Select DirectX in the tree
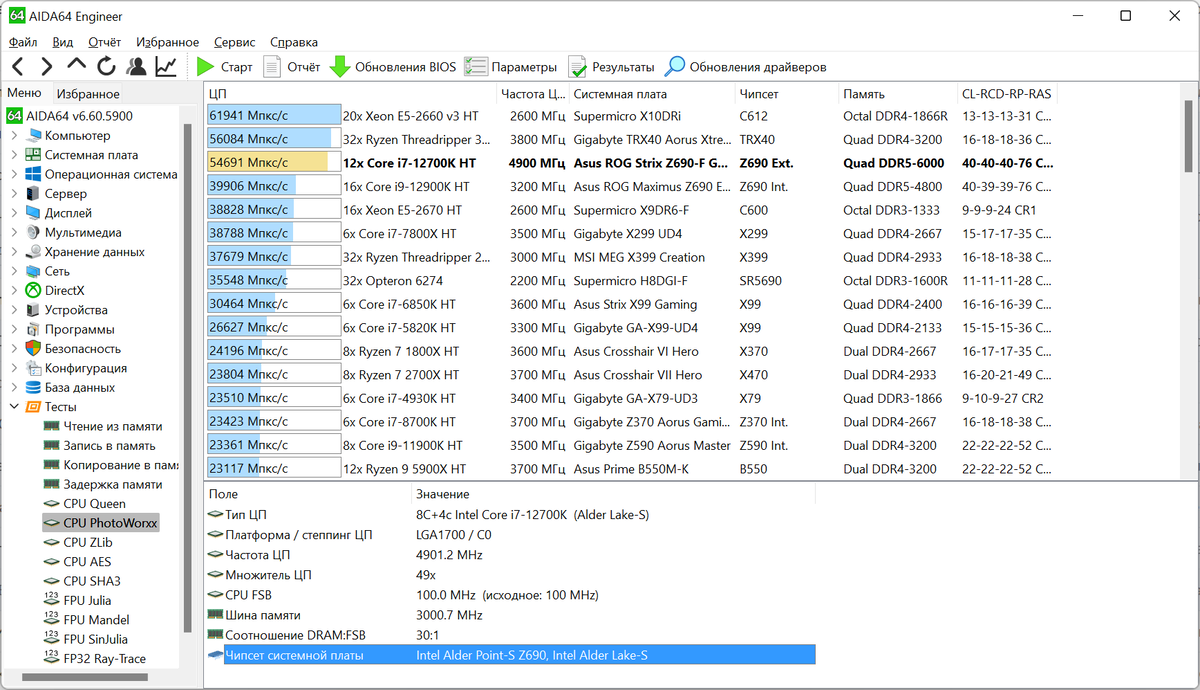 coord(55,290)
